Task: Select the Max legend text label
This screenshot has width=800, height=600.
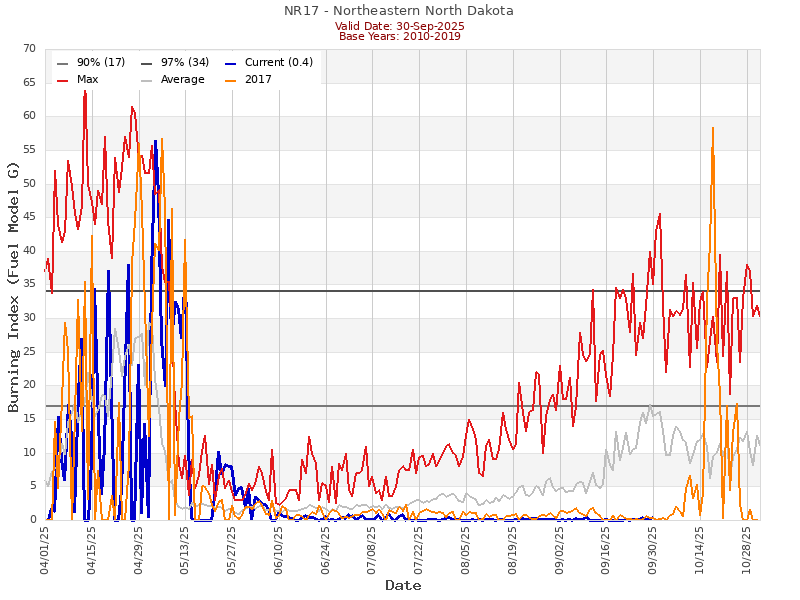Action: pos(87,80)
